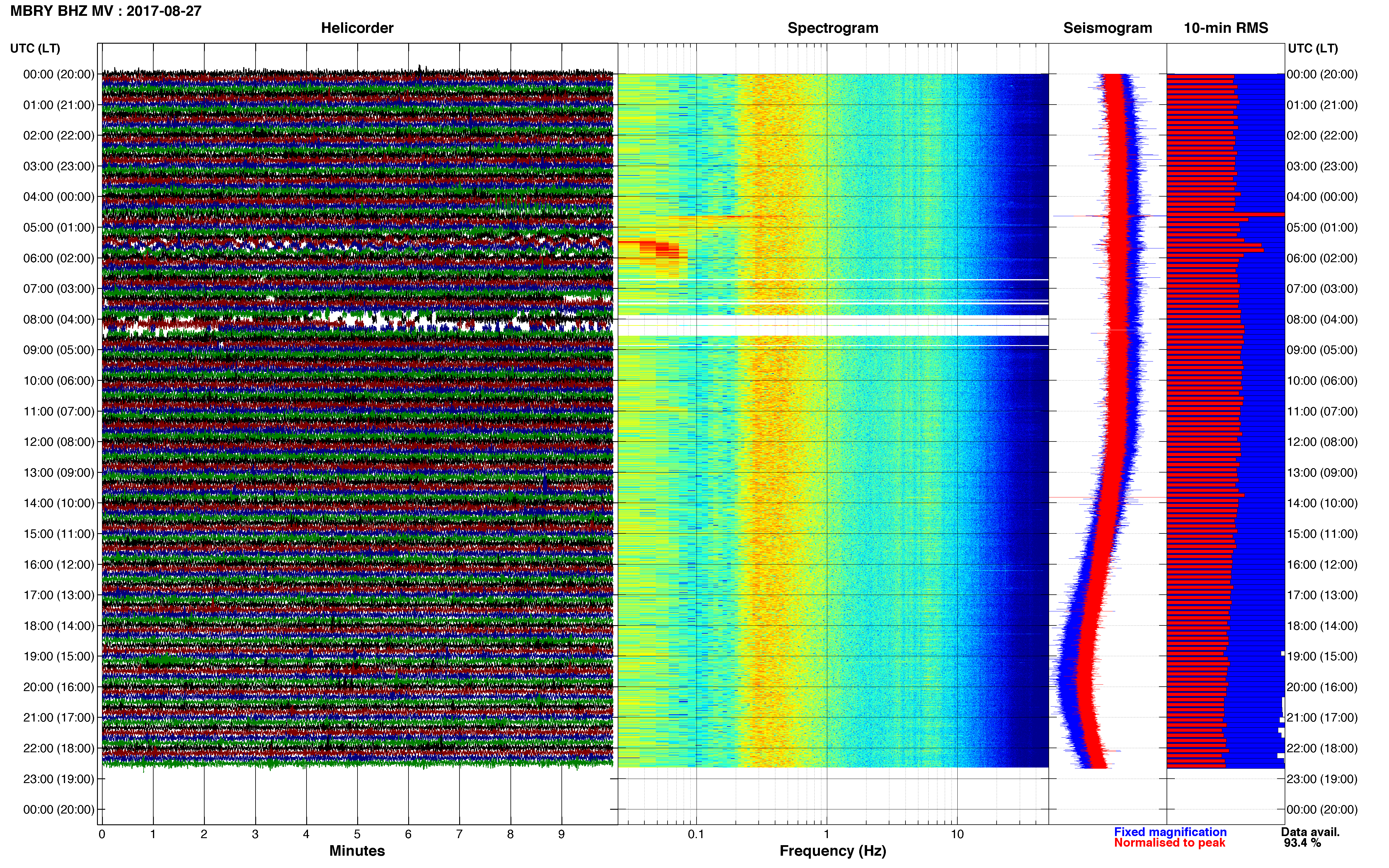This screenshot has width=1389, height=868.
Task: Click 'UTC (LT)' label beside the Helicorder
Action: pyautogui.click(x=35, y=48)
